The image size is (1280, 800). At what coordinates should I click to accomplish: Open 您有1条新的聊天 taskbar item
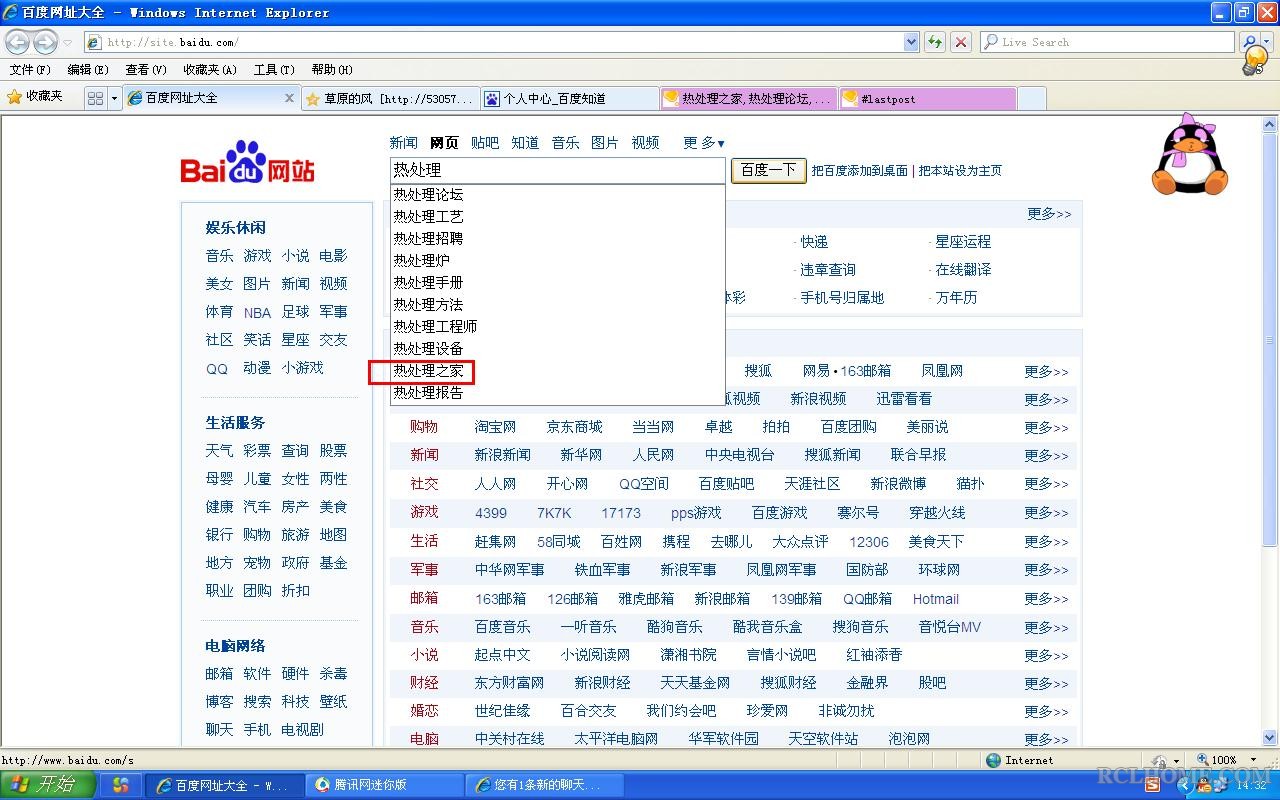[547, 785]
